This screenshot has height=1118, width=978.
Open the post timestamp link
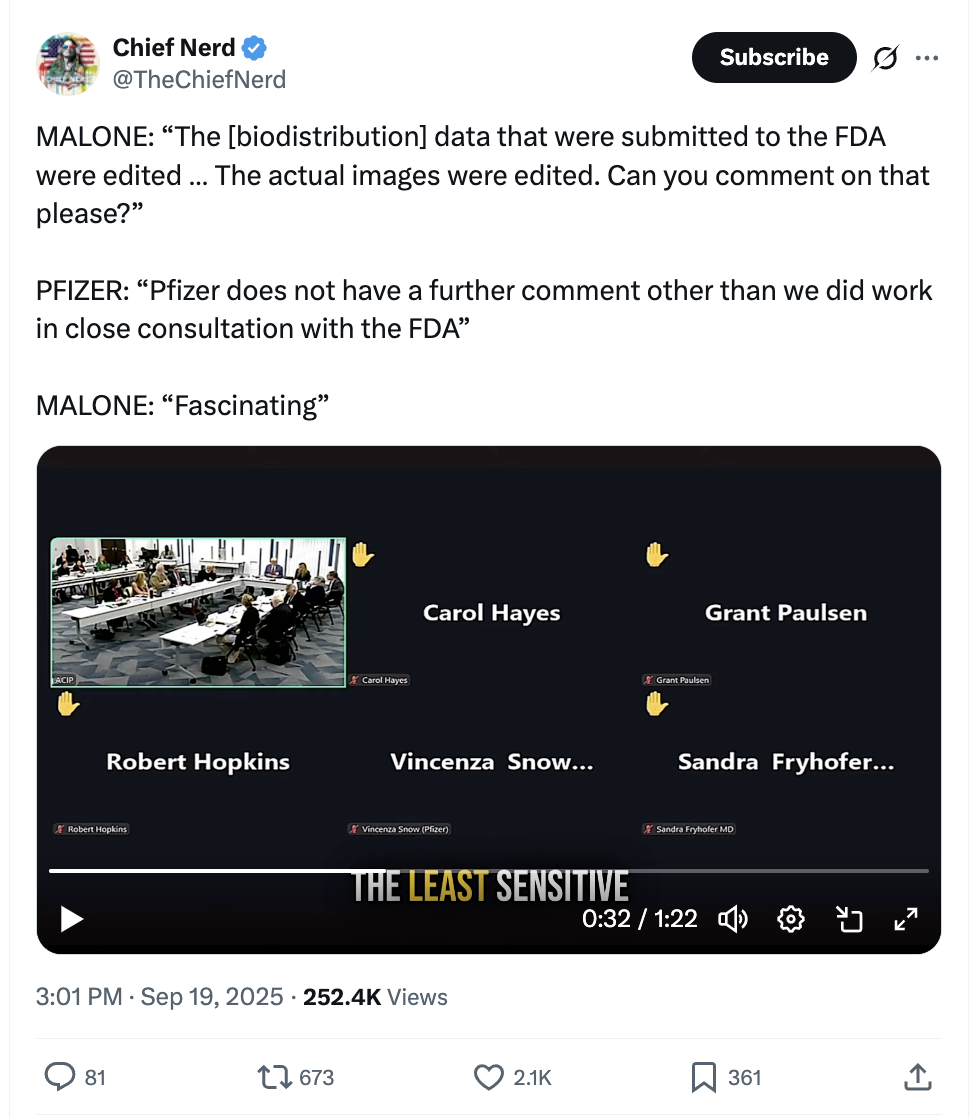pyautogui.click(x=159, y=997)
